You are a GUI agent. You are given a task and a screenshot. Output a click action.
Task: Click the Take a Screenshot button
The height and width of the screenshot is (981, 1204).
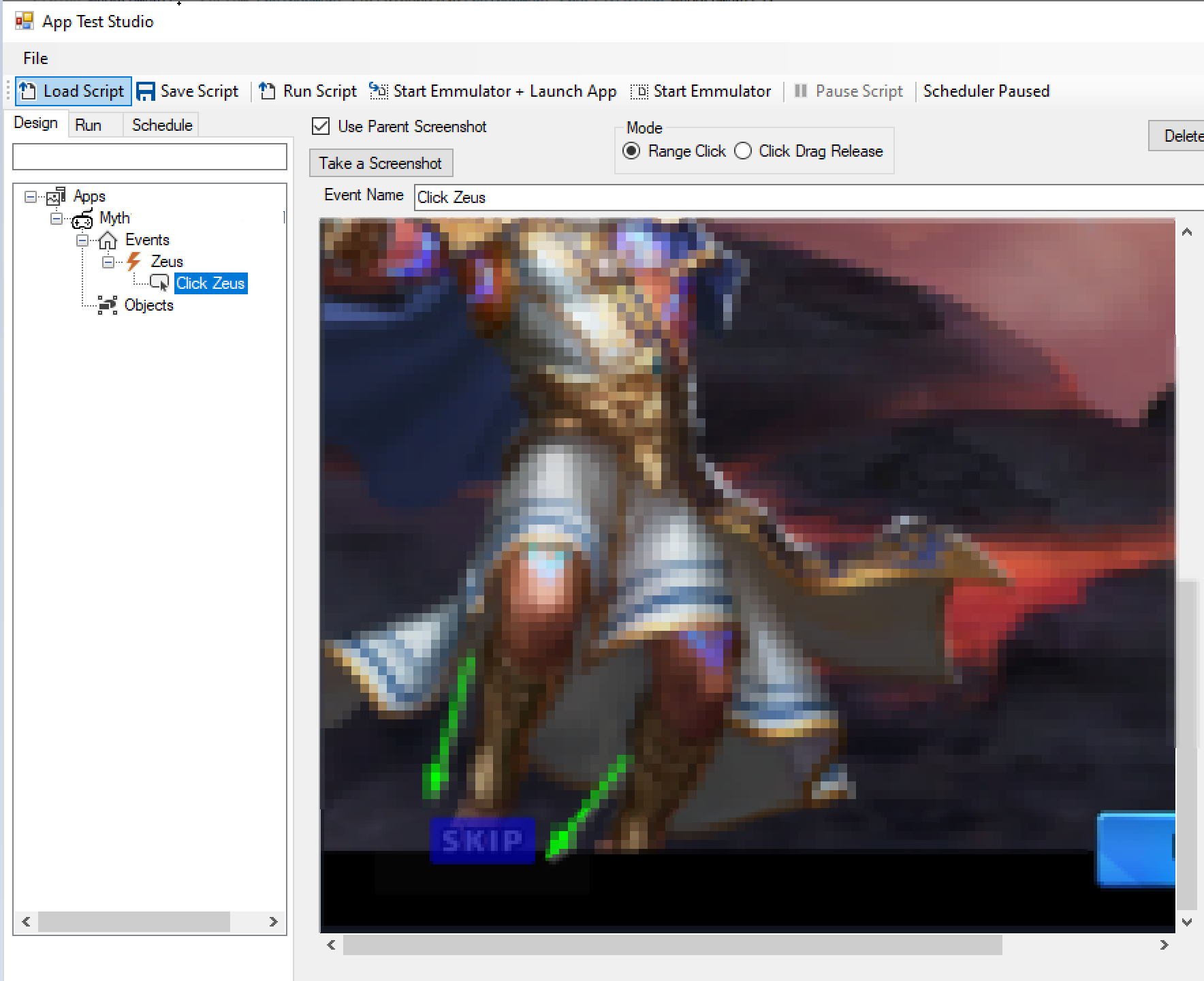point(381,163)
